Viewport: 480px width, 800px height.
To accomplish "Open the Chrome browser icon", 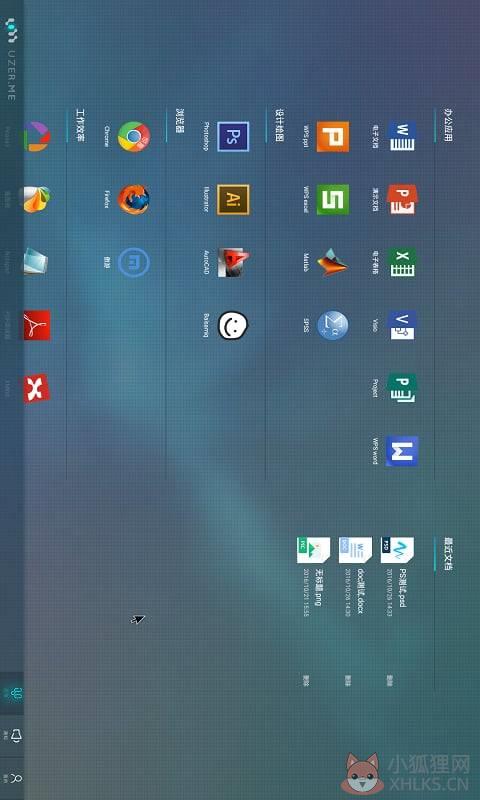I will click(x=134, y=136).
